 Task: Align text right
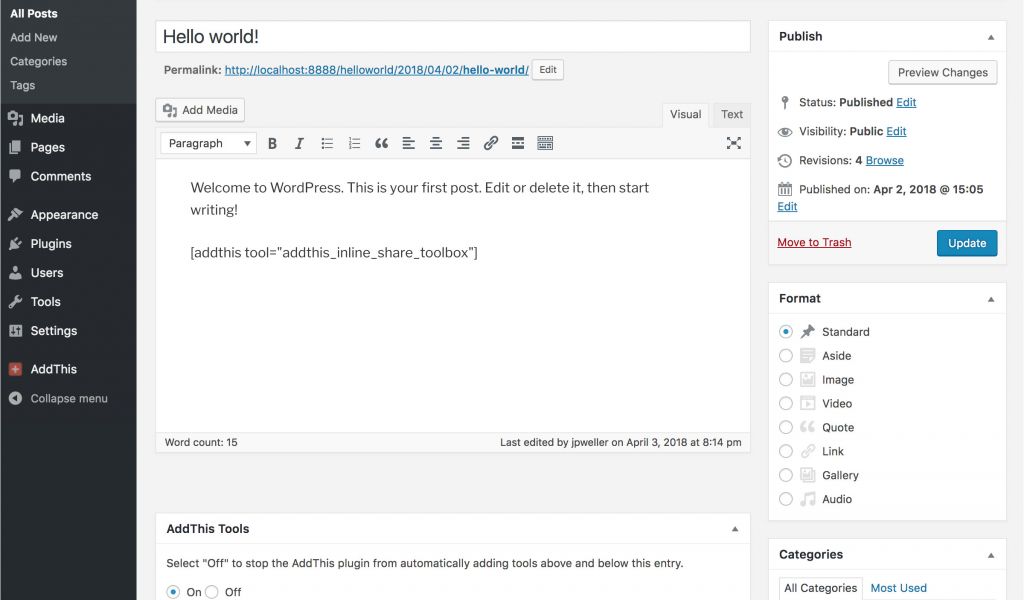click(x=463, y=144)
